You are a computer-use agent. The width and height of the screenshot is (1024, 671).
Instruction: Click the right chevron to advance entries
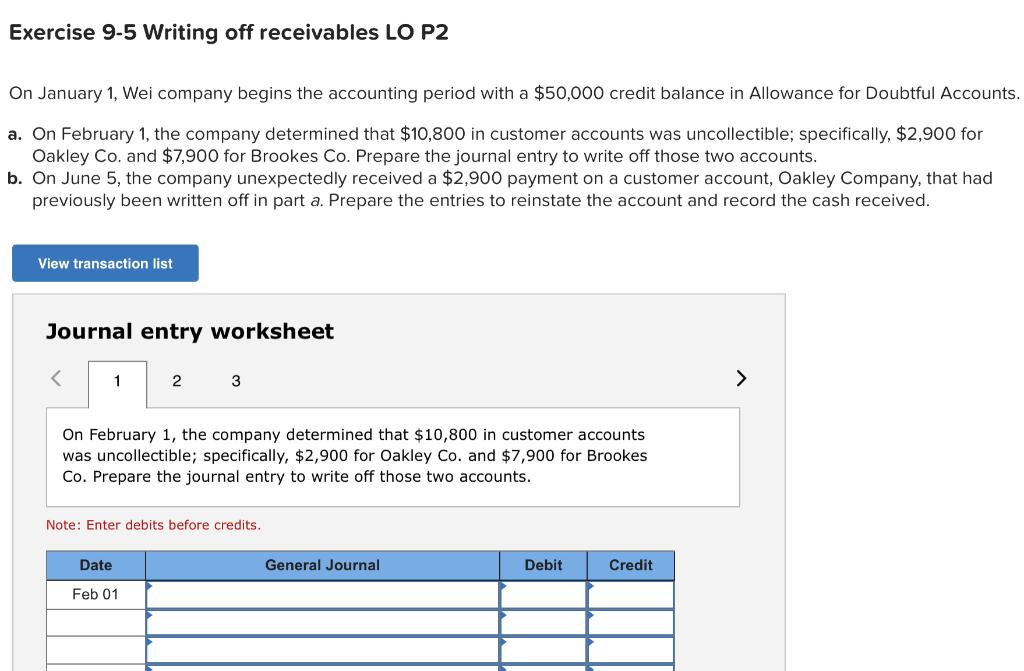739,377
